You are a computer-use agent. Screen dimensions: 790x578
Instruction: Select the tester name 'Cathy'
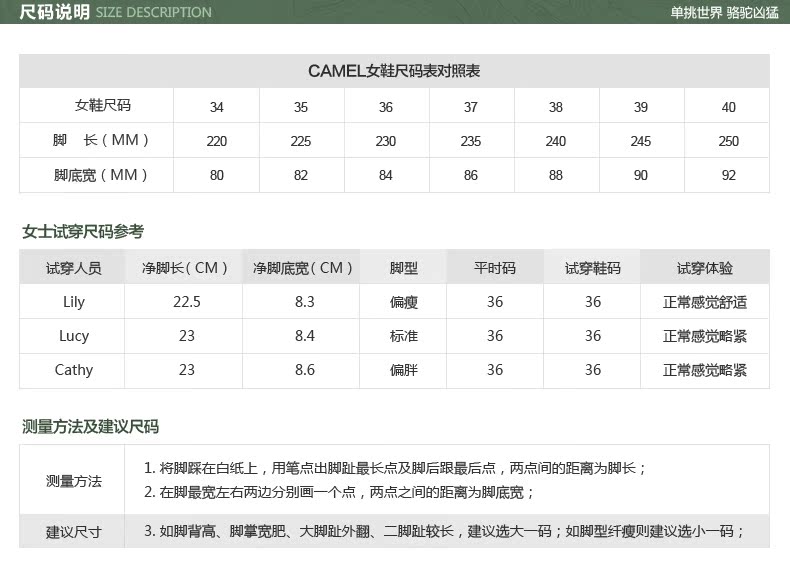coord(74,370)
